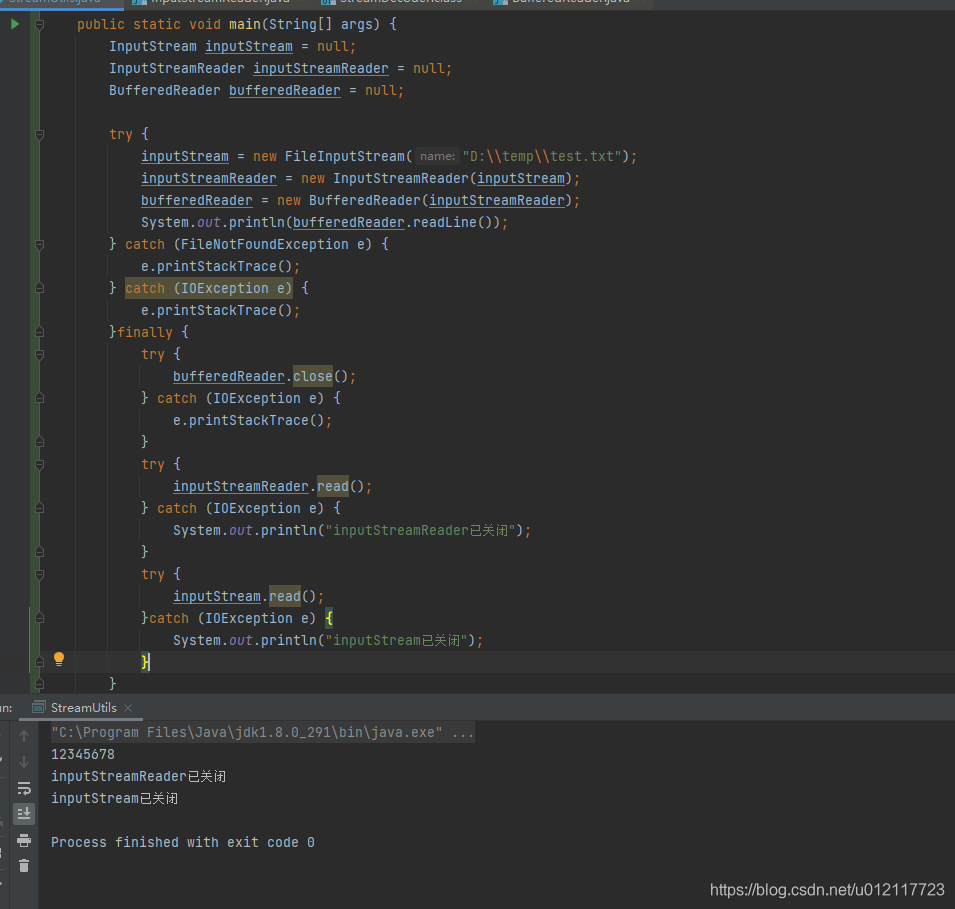Click "inputStream已关闭" string in code

(x=396, y=640)
